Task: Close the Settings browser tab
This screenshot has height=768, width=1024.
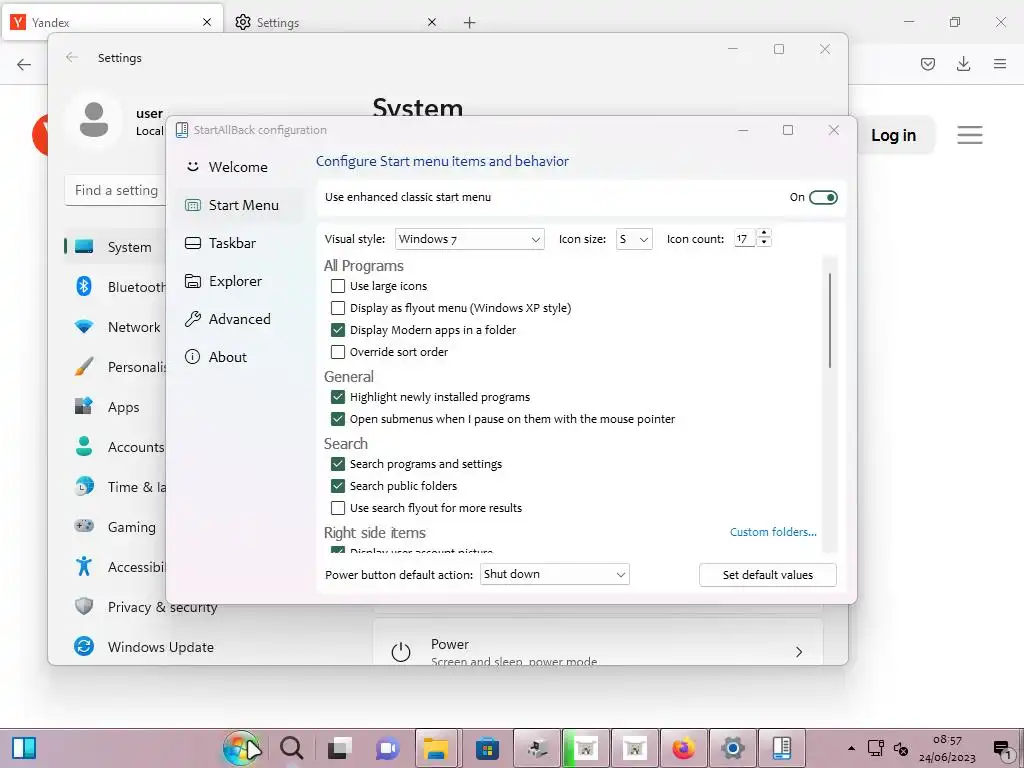Action: click(432, 22)
